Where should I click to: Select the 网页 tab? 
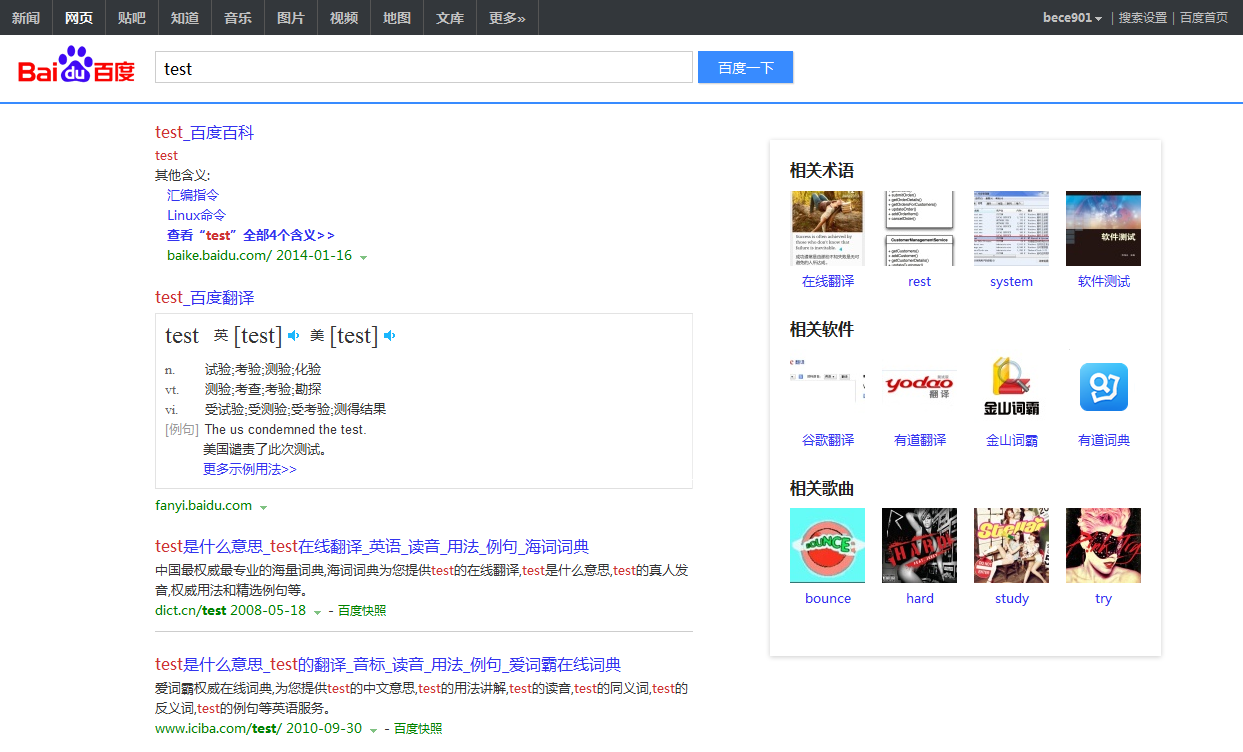point(79,17)
